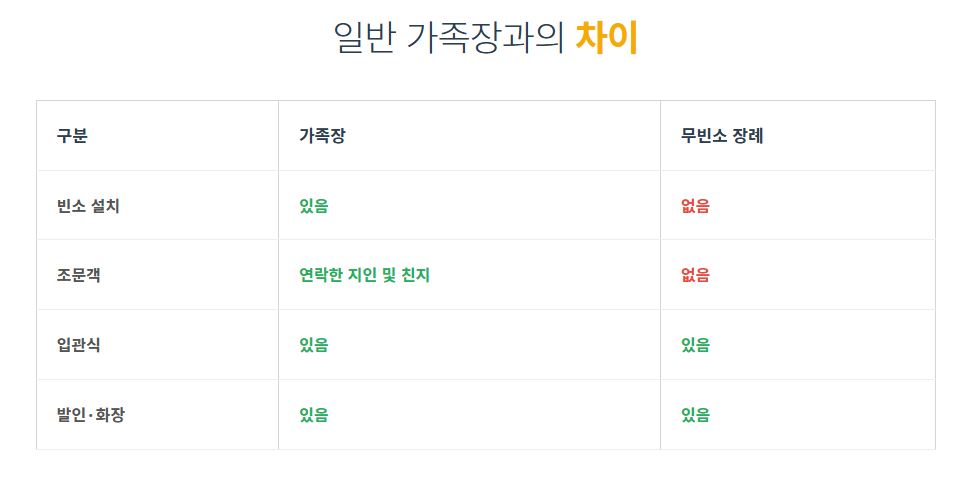Click red 없음 in 빈소 설치 row
Image resolution: width=971 pixels, height=492 pixels.
[x=695, y=206]
